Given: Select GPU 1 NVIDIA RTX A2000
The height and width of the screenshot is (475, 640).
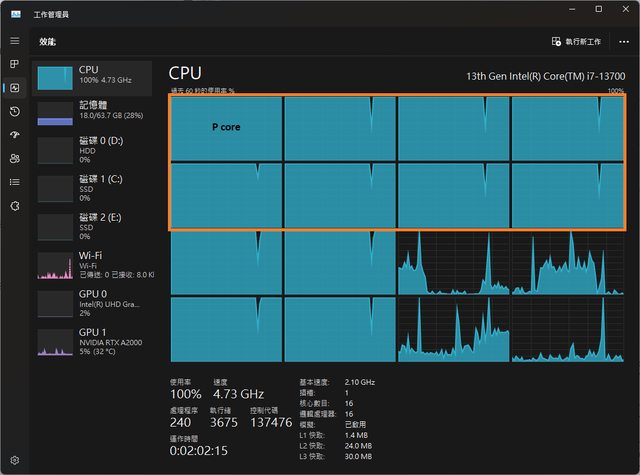Looking at the screenshot, I should [x=94, y=341].
